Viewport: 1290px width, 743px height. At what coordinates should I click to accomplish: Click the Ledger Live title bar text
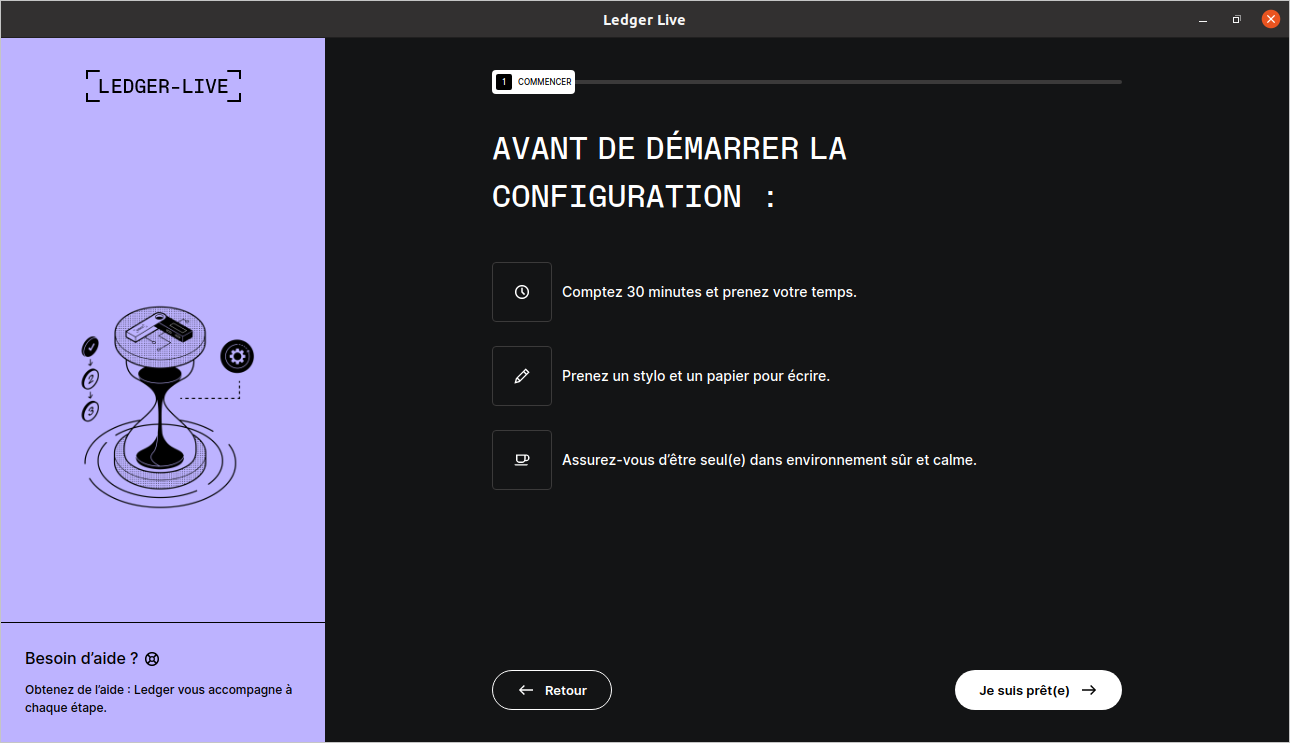tap(644, 20)
